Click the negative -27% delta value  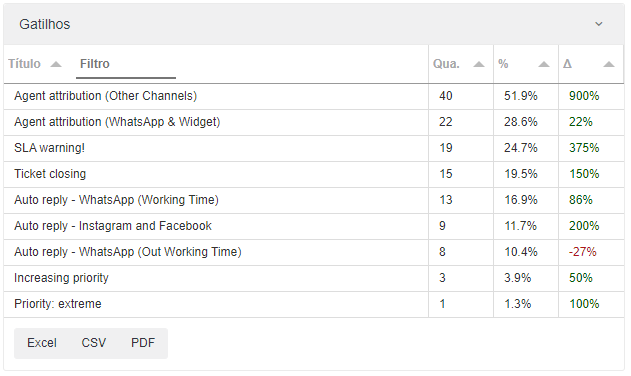point(582,252)
